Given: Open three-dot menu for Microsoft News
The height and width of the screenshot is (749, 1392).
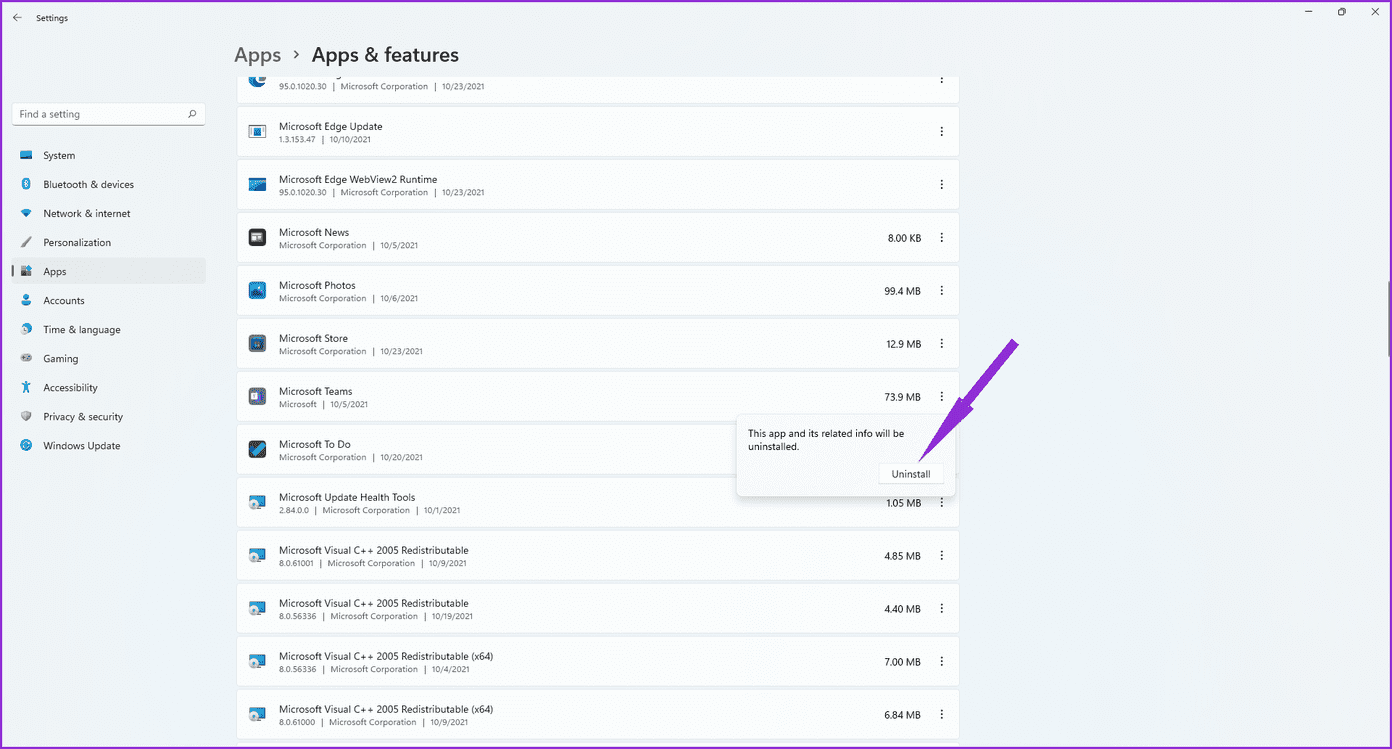Looking at the screenshot, I should pos(941,238).
